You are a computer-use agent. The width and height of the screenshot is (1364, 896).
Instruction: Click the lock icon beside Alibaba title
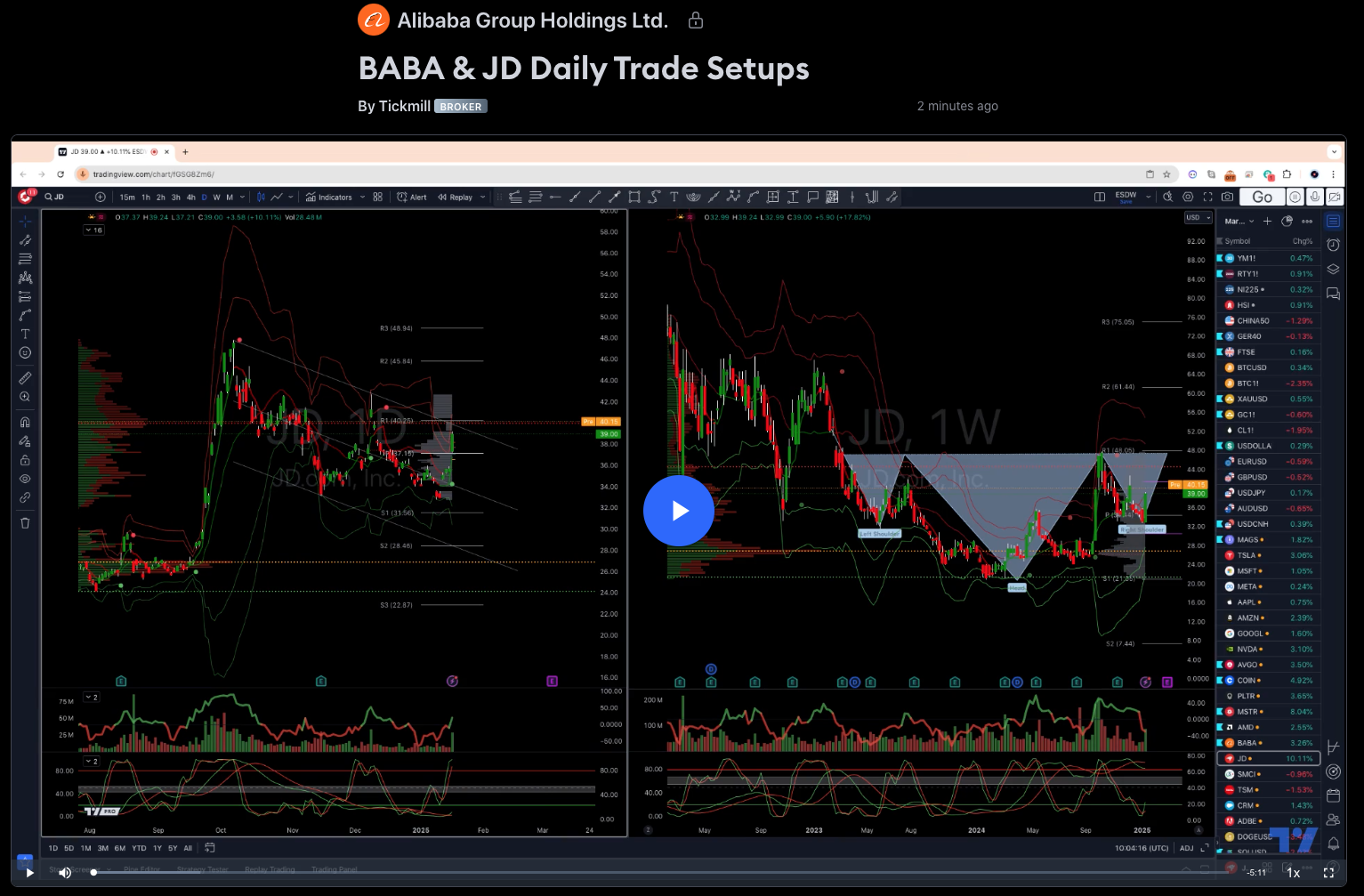point(696,20)
